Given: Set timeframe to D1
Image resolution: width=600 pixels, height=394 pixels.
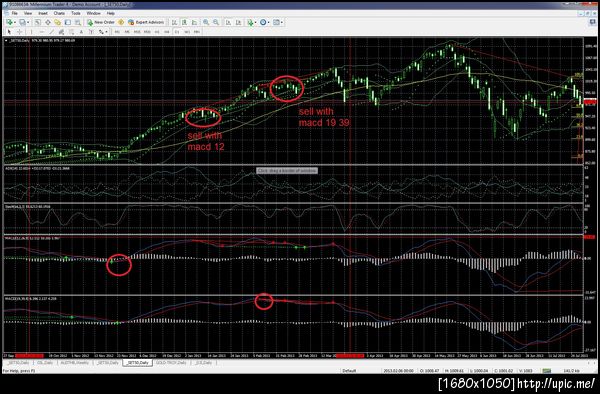Looking at the screenshot, I should pos(177,32).
